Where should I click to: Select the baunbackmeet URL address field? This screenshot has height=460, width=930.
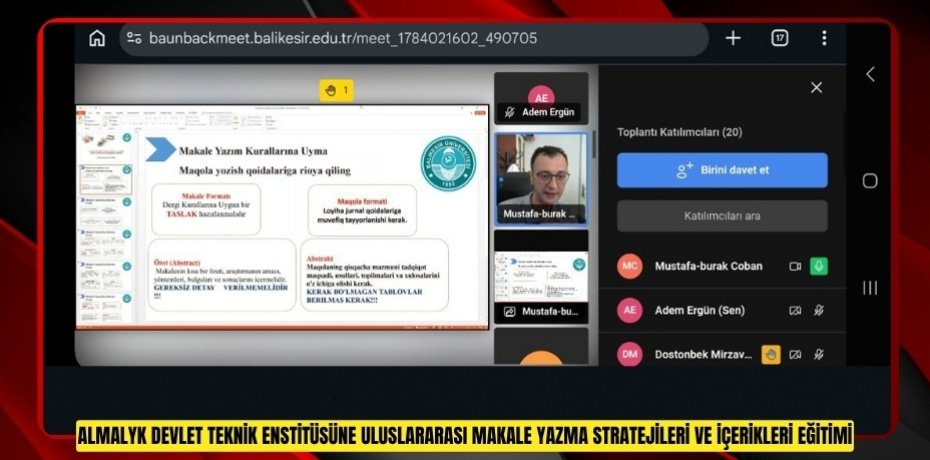(414, 39)
